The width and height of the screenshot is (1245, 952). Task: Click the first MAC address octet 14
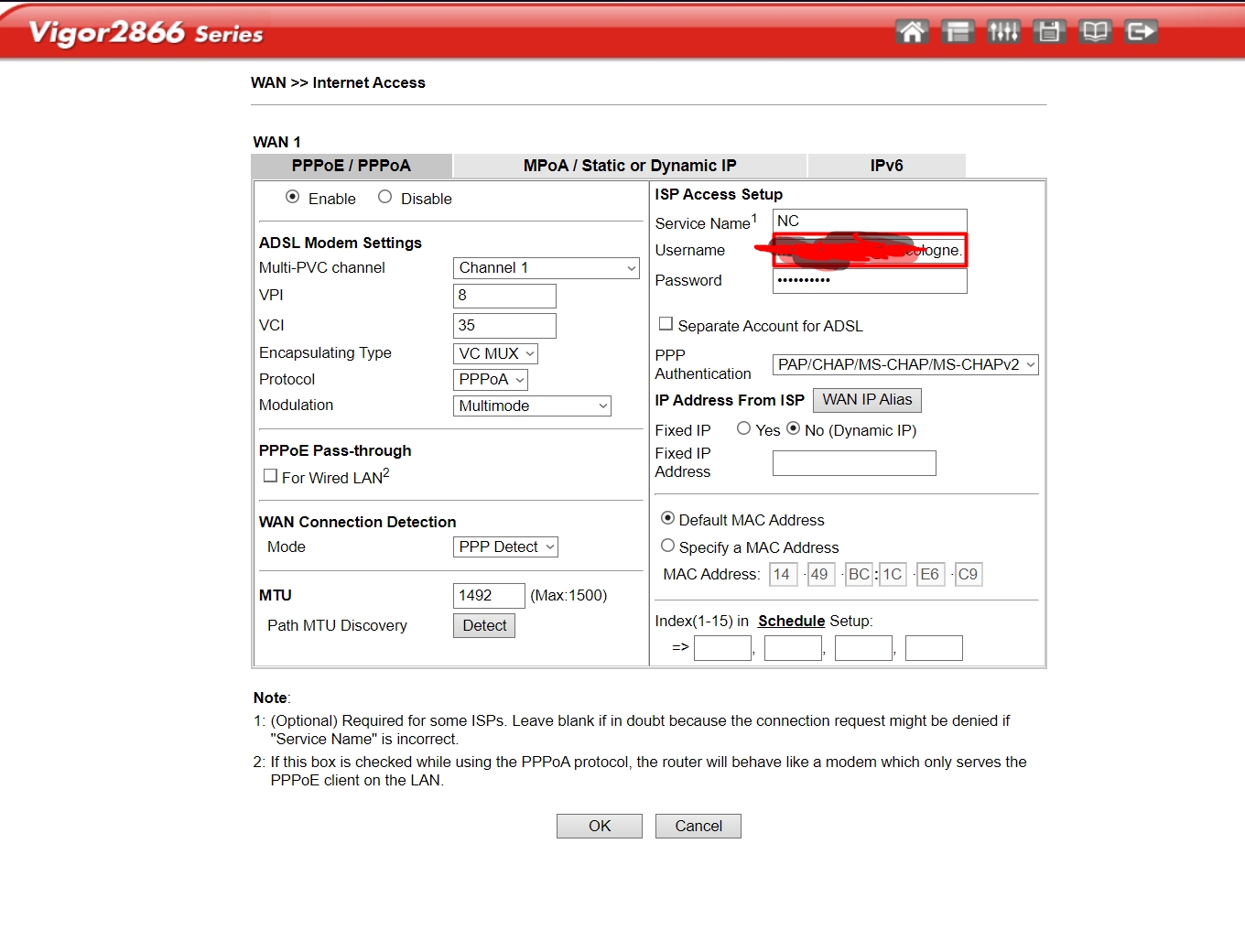(782, 574)
